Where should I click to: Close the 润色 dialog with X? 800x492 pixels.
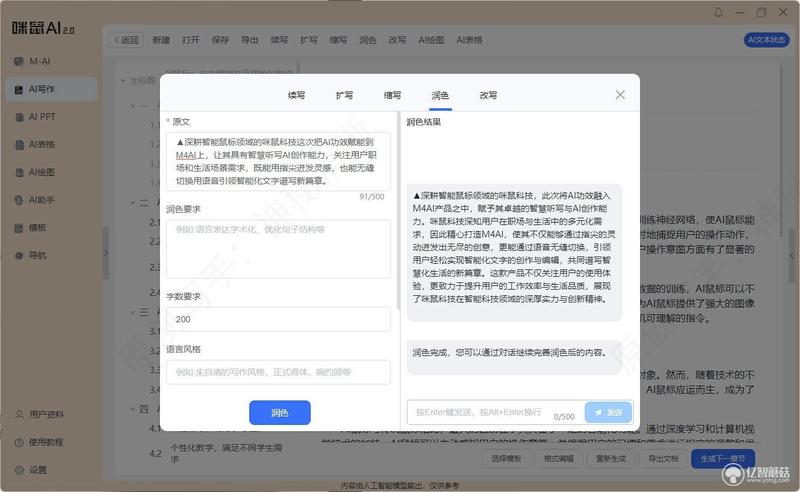620,95
